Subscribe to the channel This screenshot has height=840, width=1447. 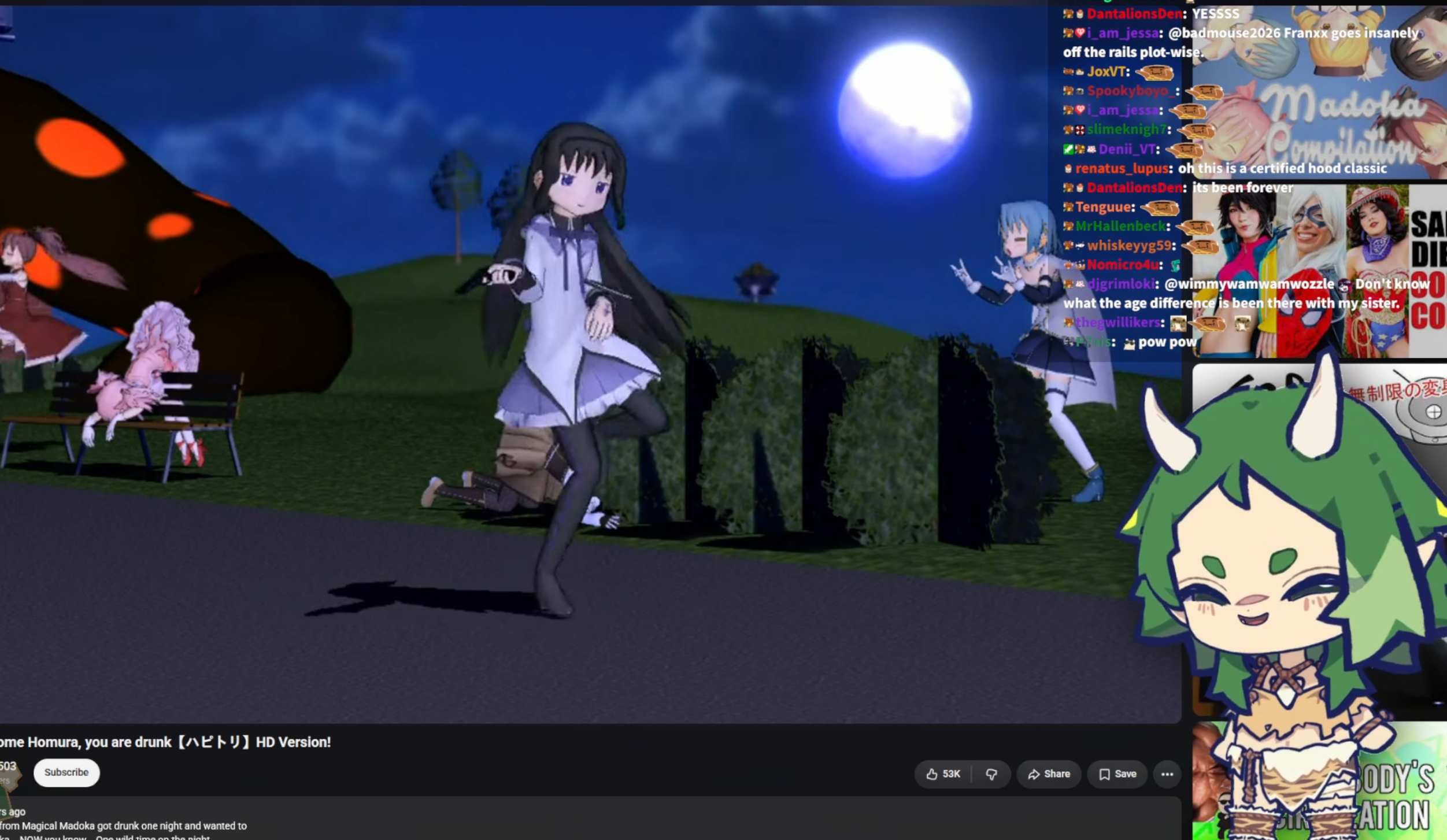click(66, 773)
